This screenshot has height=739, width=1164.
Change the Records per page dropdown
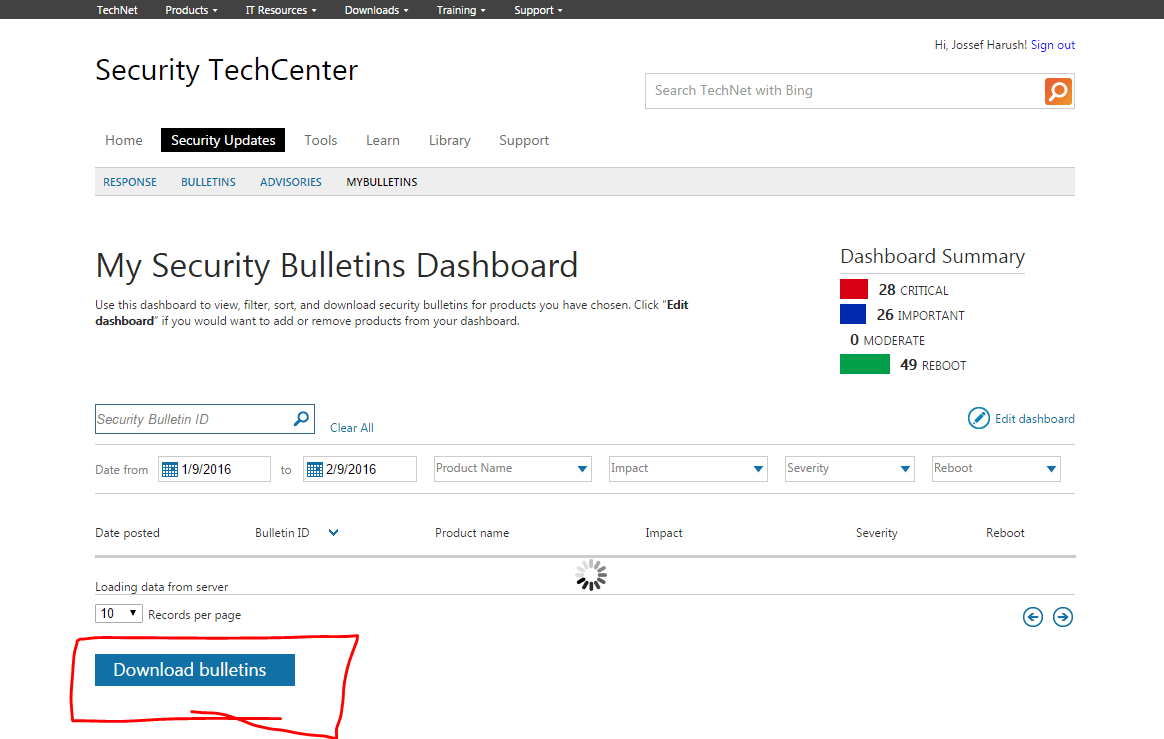pos(119,613)
